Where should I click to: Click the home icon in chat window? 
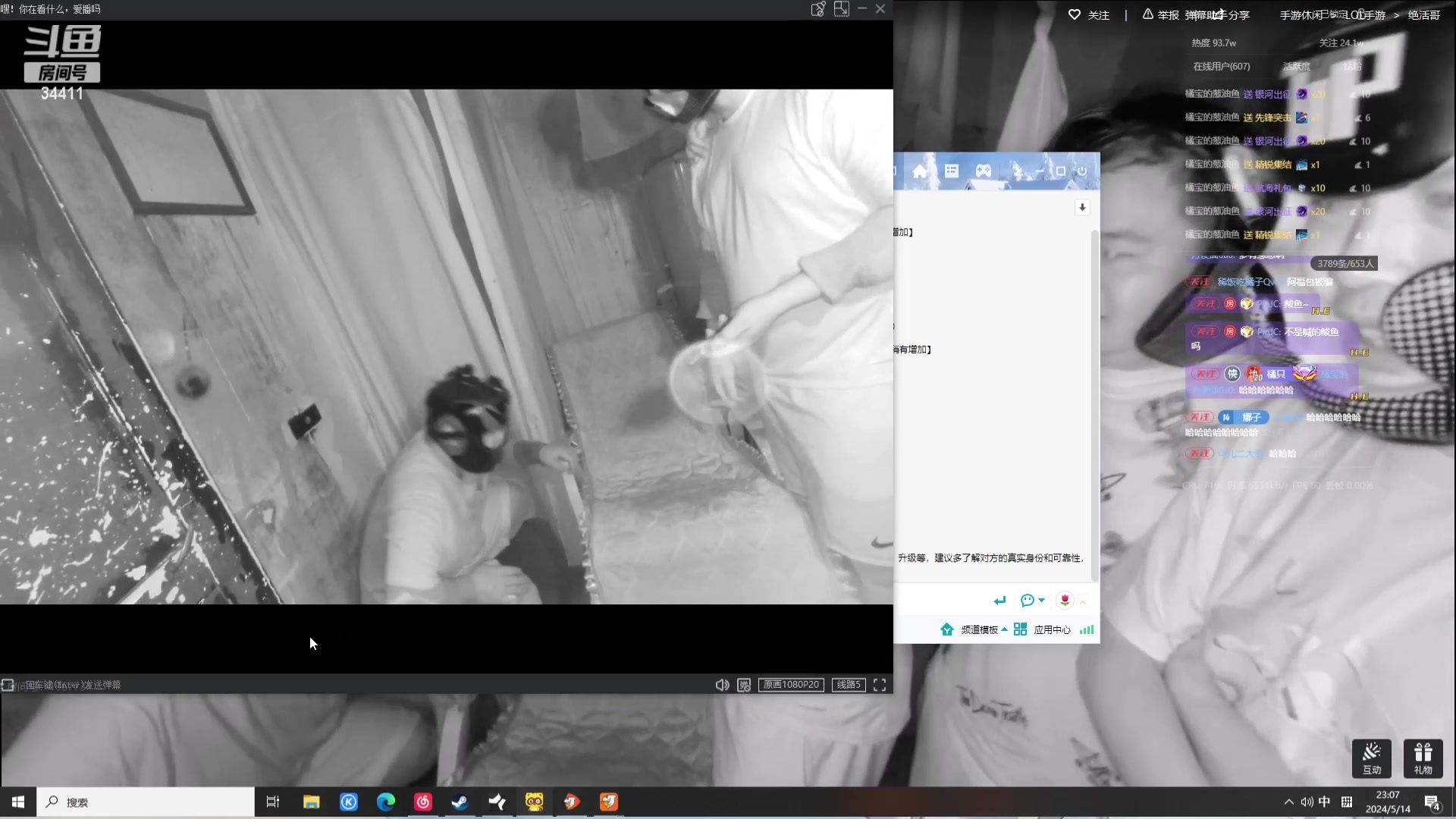920,171
